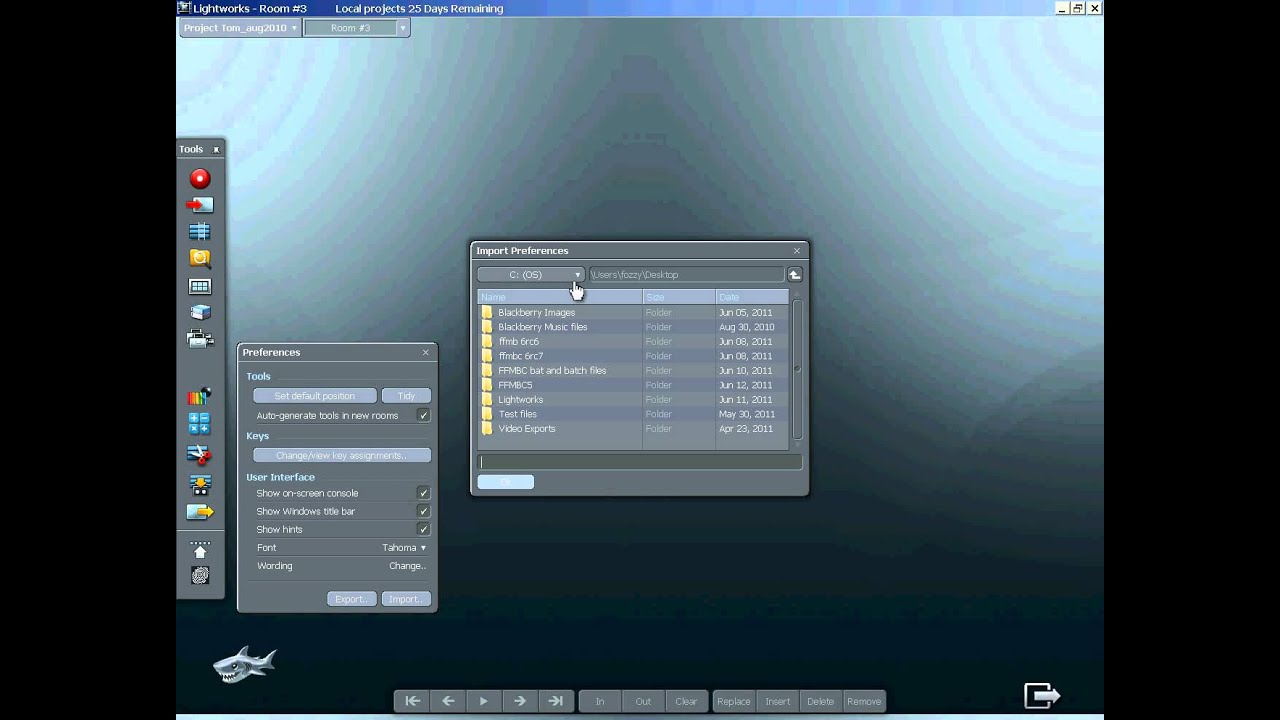This screenshot has width=1280, height=720.
Task: Click the Clear marks button
Action: (686, 701)
